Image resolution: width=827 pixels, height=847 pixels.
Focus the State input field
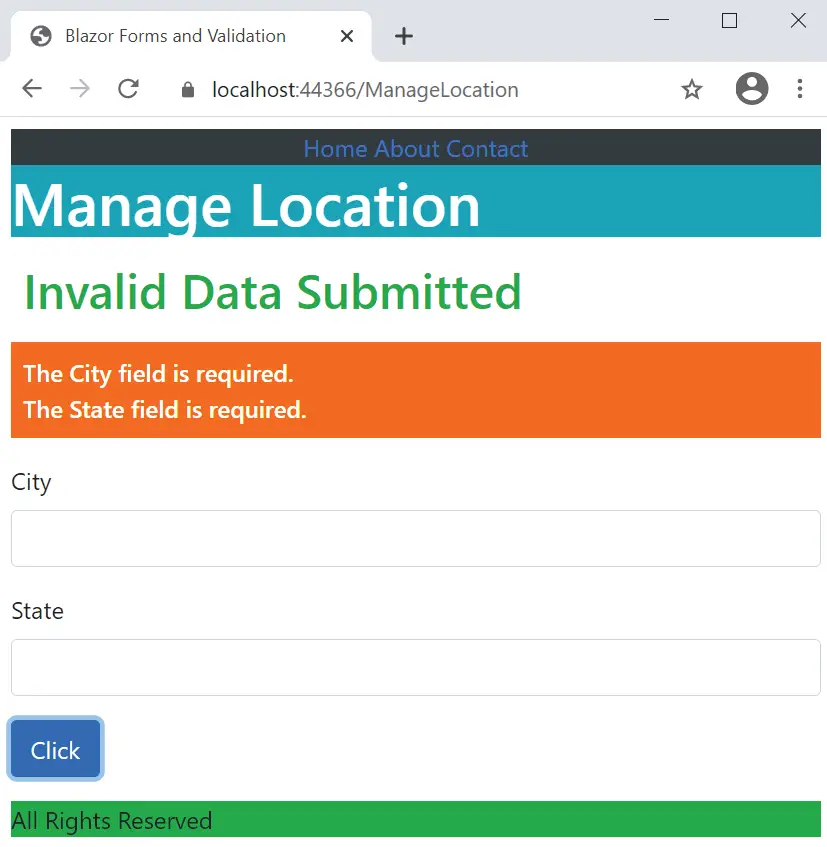tap(413, 667)
